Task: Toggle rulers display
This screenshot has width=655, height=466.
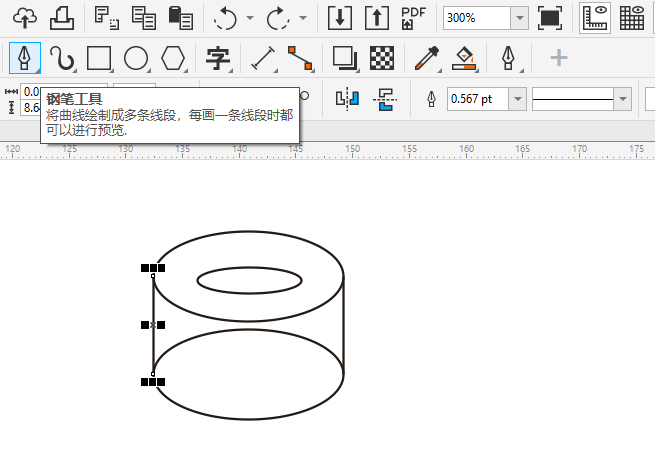Action: tap(595, 18)
